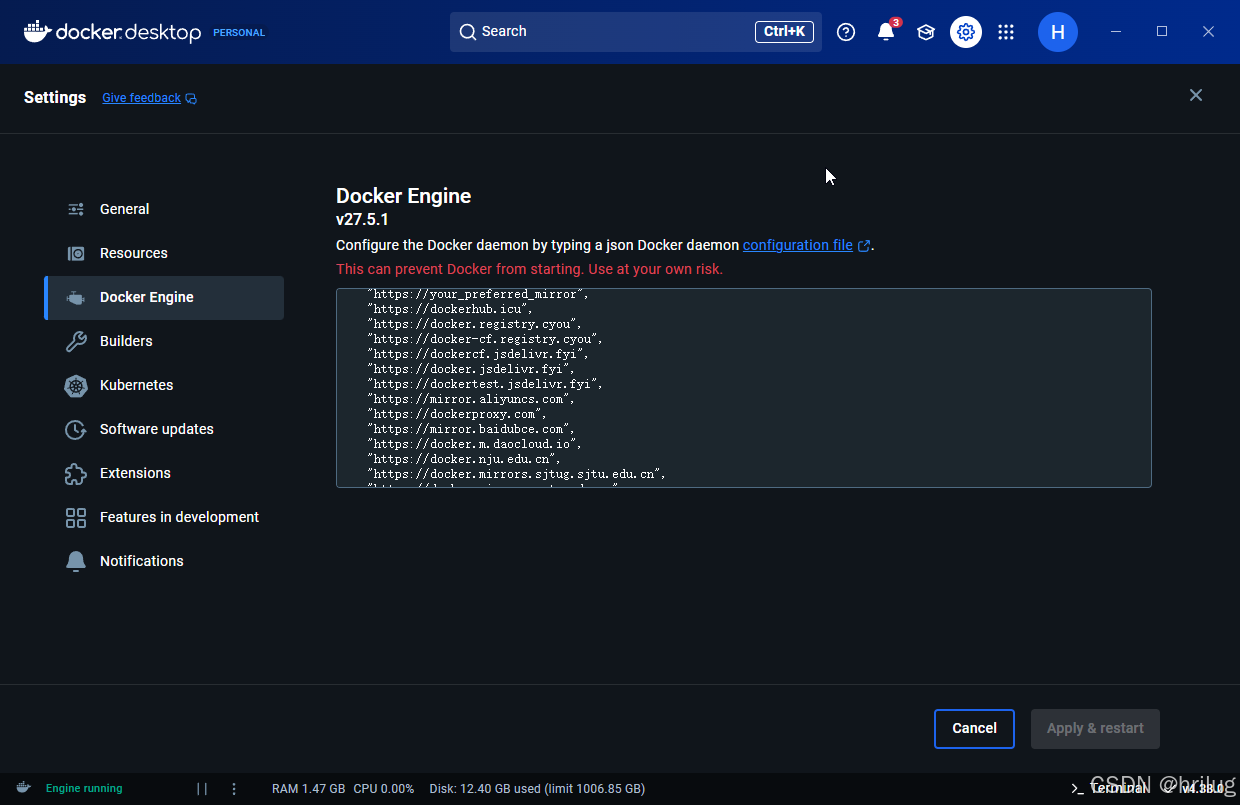Image resolution: width=1240 pixels, height=805 pixels.
Task: Click the line "https://your_preferred_mirror"
Action: pos(478,295)
